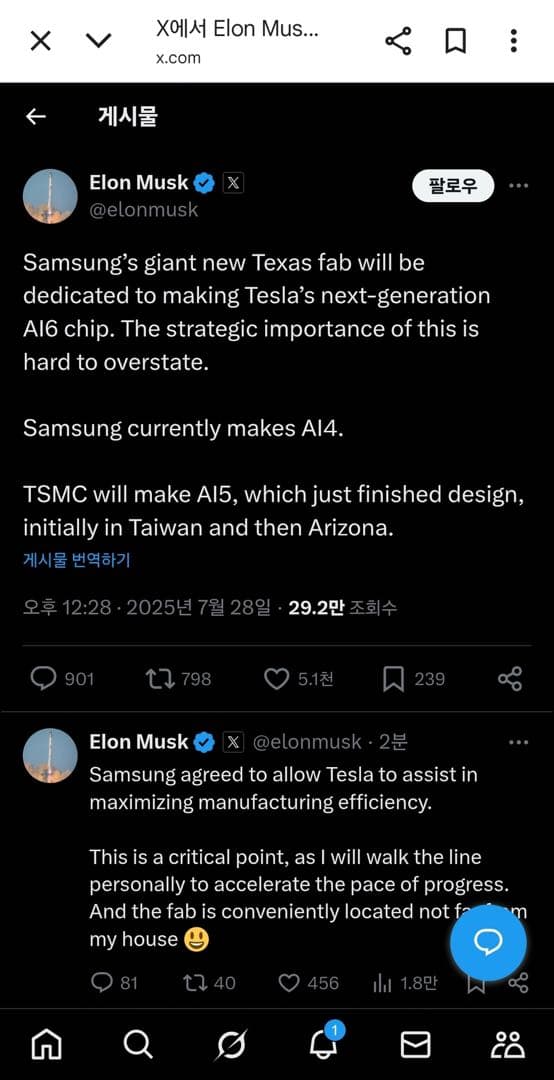The width and height of the screenshot is (554, 1080).
Task: Open Elon Musk's profile avatar on main post
Action: (x=50, y=196)
